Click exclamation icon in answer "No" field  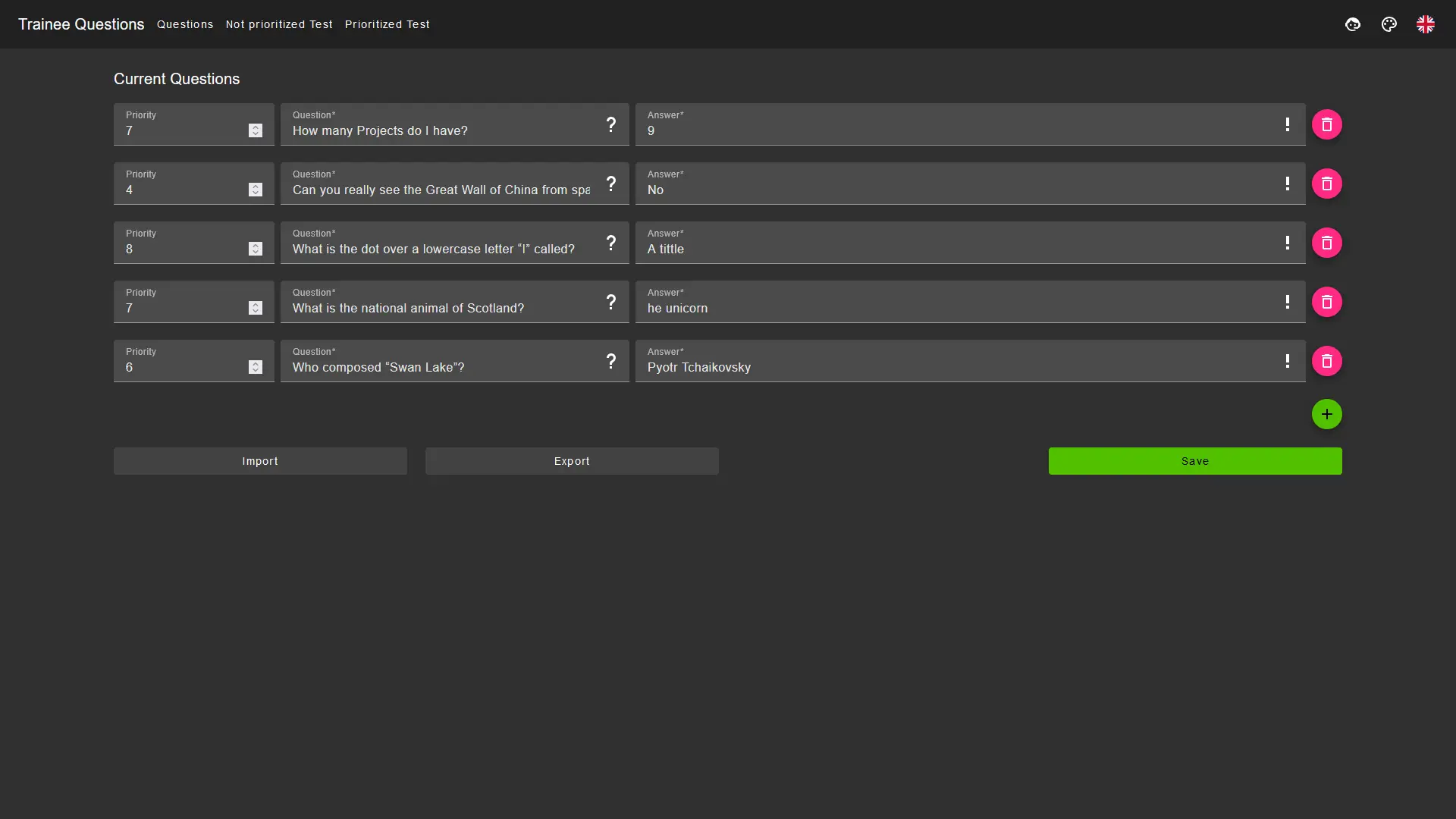pyautogui.click(x=1287, y=184)
